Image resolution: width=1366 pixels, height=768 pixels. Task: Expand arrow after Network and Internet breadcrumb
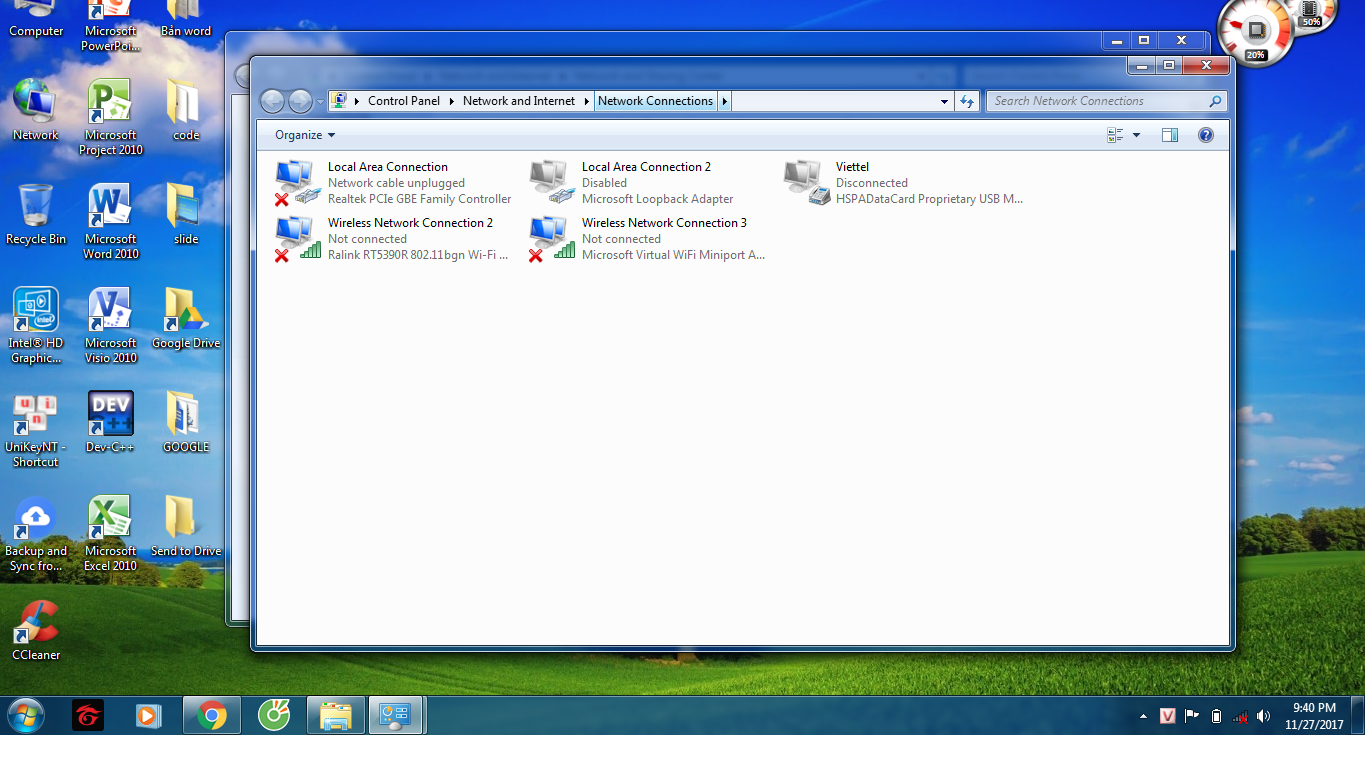587,101
